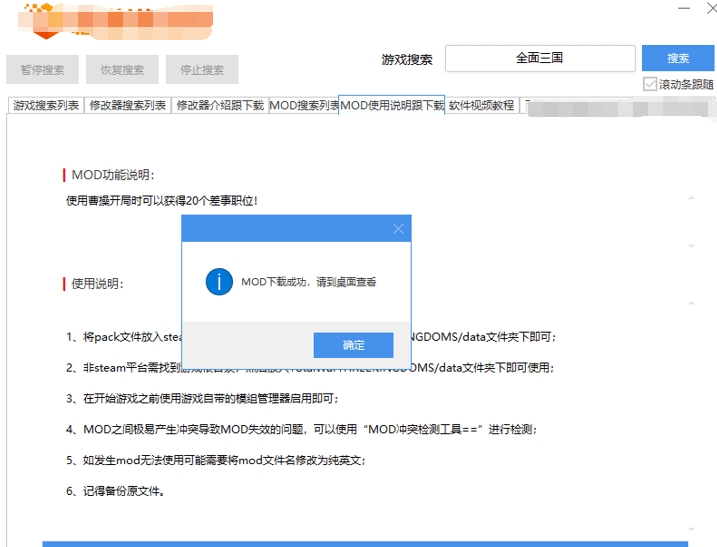
Task: Click the 使用说明 heading
Action: pos(97,284)
